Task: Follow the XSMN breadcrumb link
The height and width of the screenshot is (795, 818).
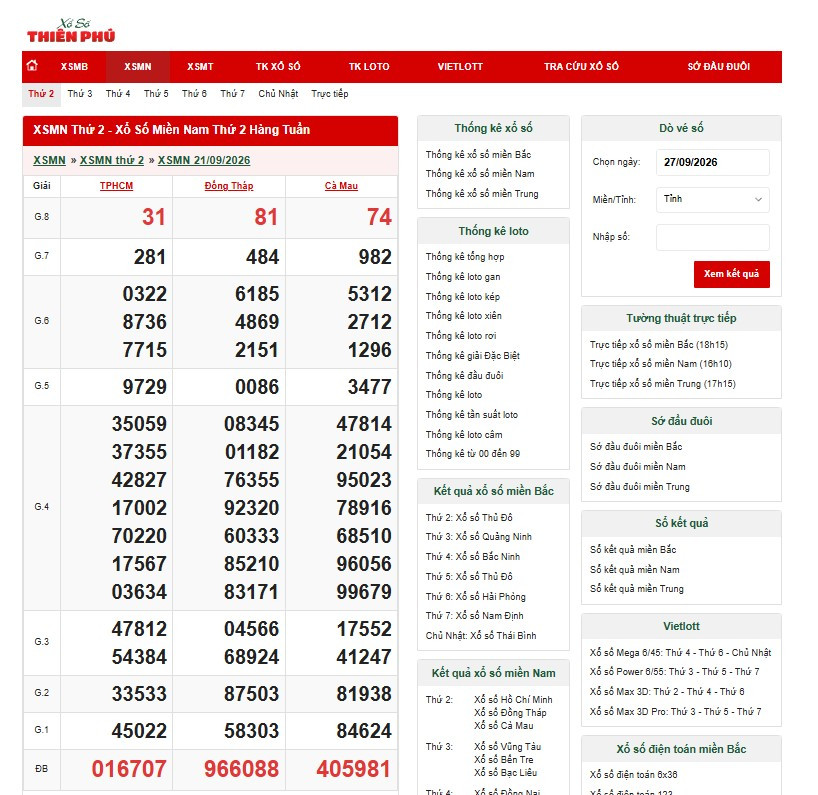Action: 50,160
